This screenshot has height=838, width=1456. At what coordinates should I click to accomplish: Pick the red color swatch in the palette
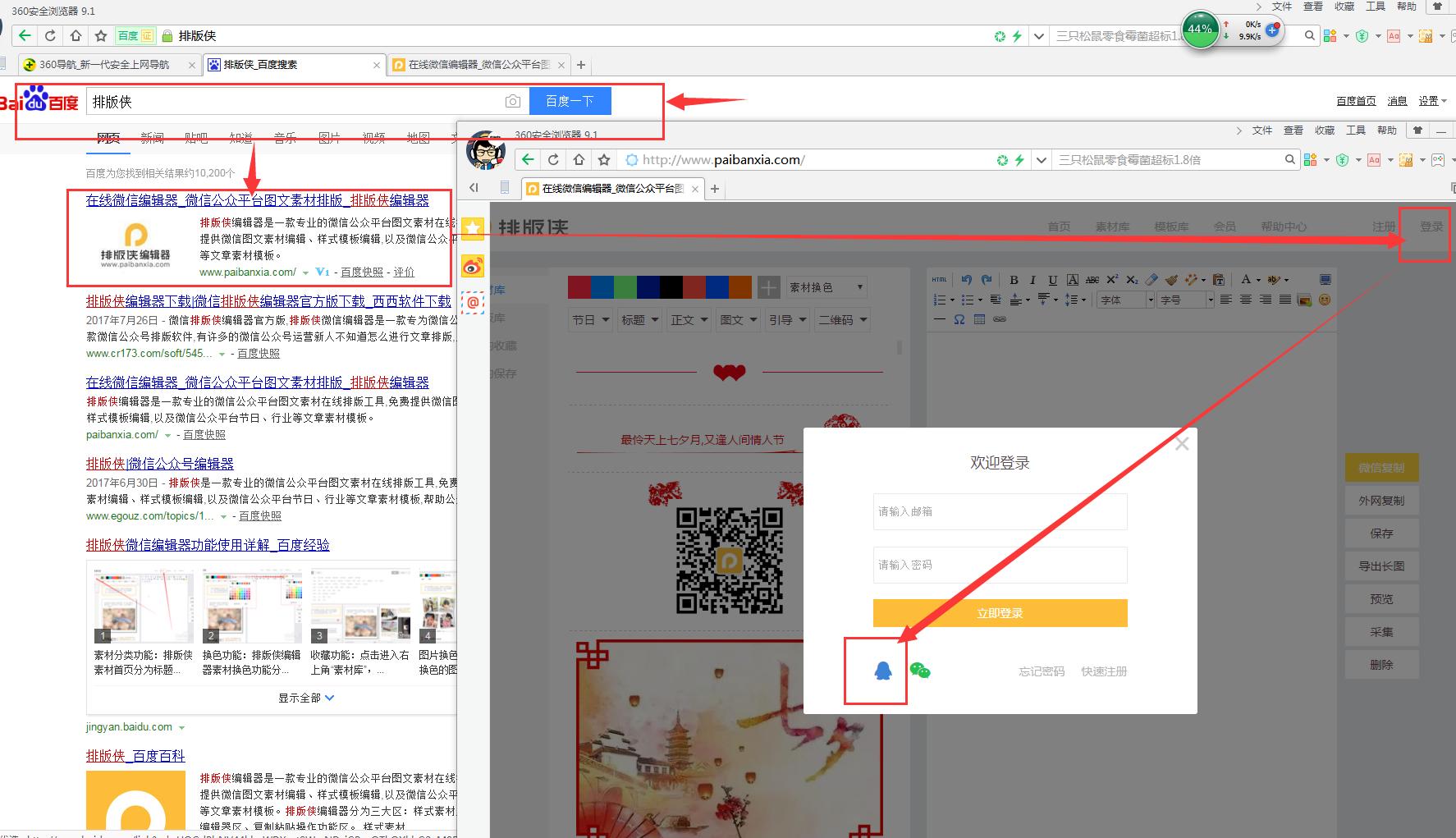579,287
